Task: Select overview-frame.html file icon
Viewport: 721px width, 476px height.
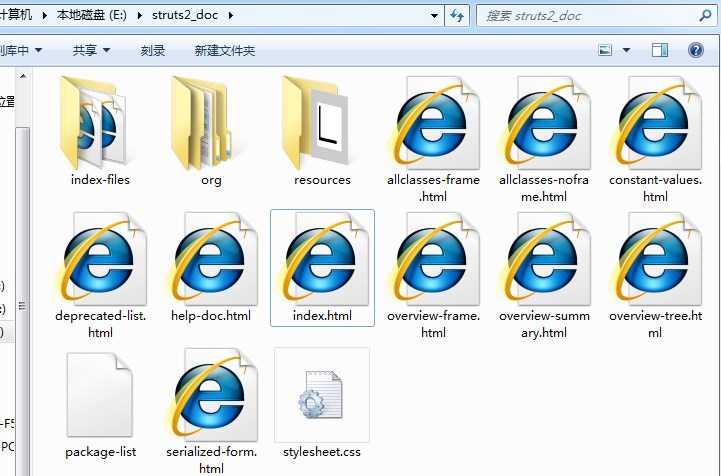Action: 435,258
